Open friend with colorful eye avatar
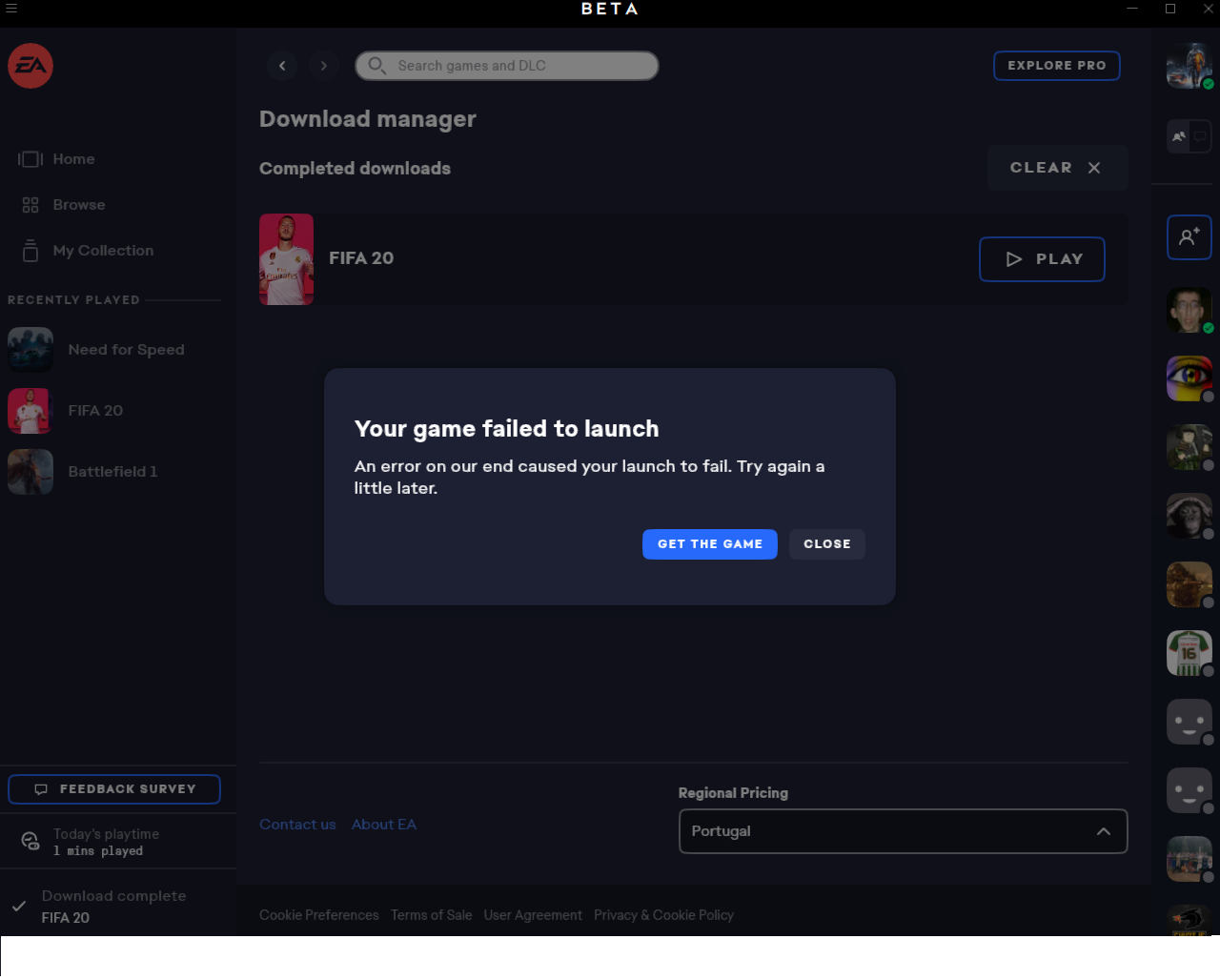 (1189, 378)
